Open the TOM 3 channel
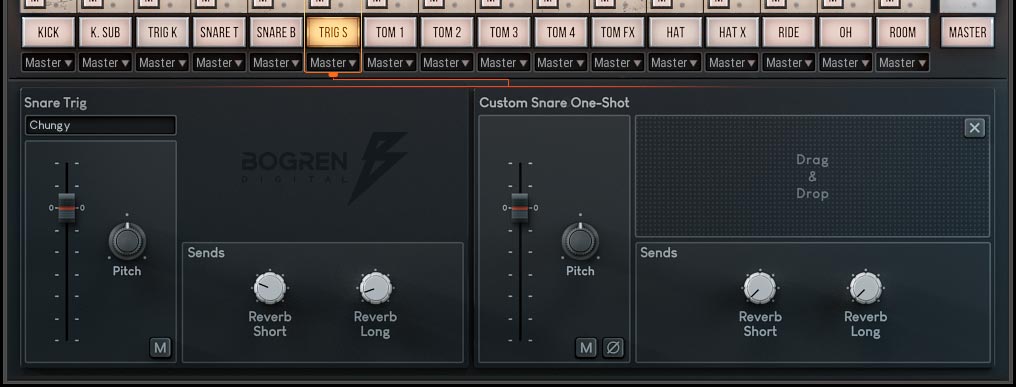Image resolution: width=1016 pixels, height=387 pixels. click(x=505, y=32)
